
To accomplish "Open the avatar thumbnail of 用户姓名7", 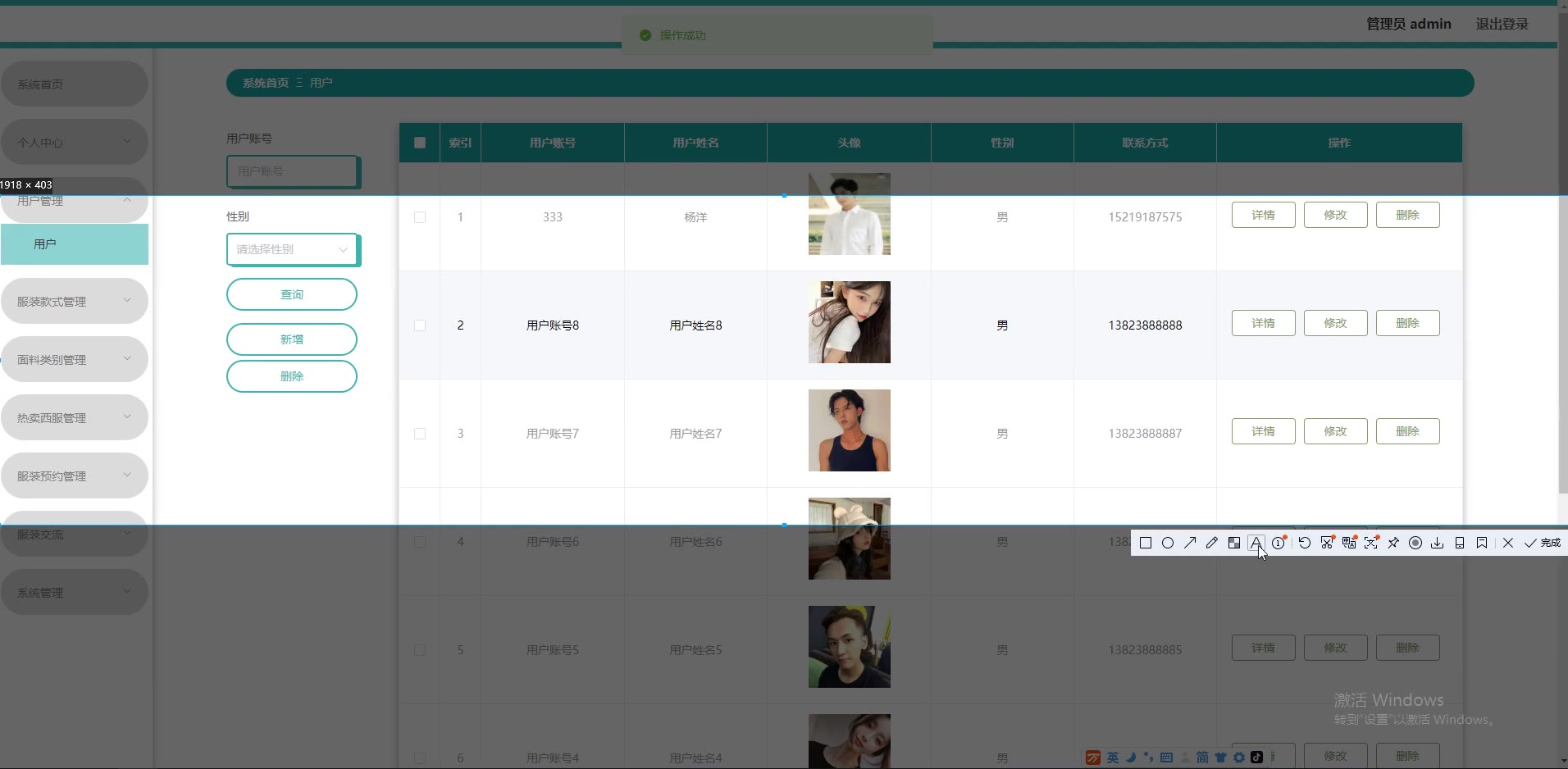I will pyautogui.click(x=850, y=430).
